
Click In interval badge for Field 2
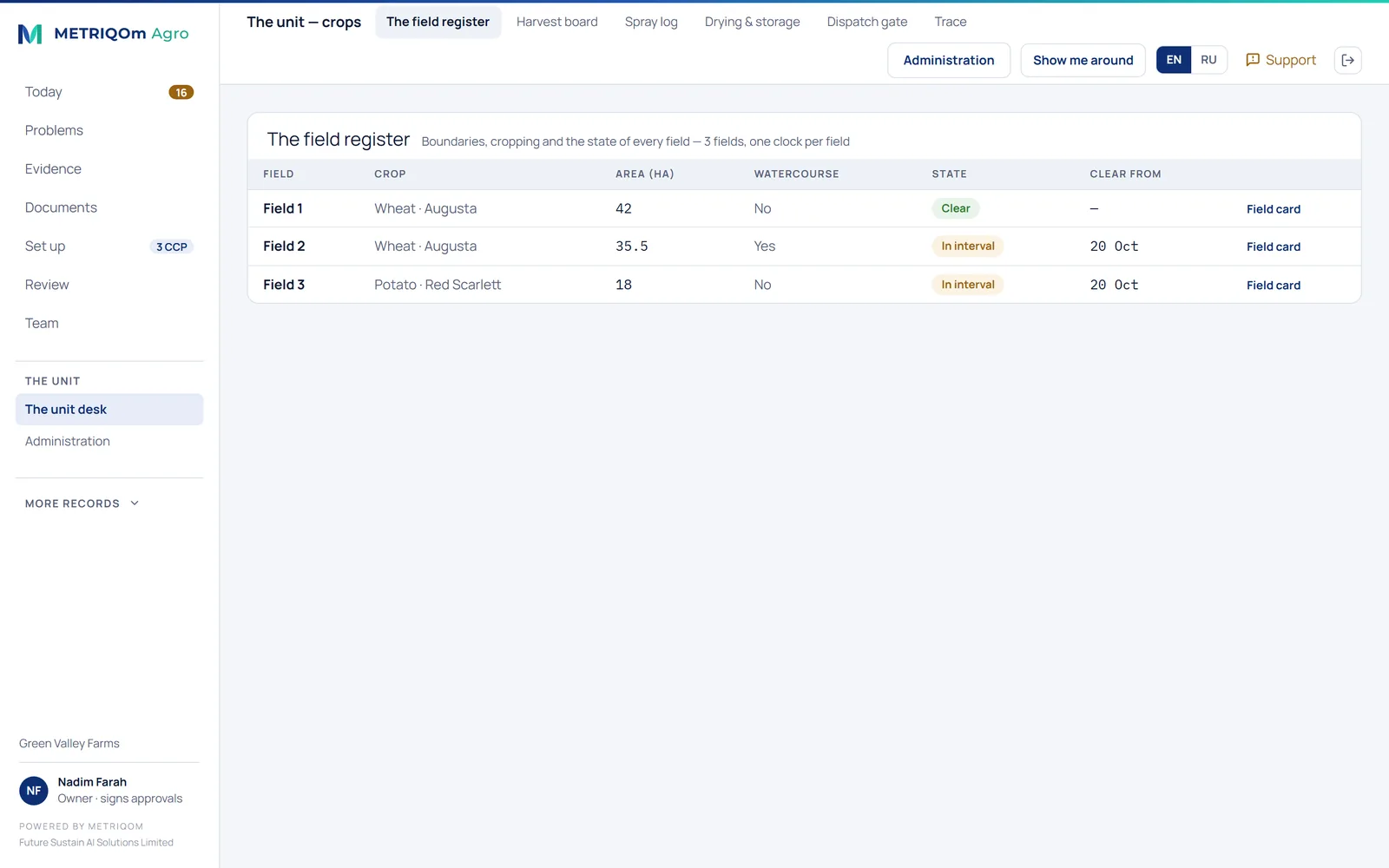pyautogui.click(x=968, y=246)
